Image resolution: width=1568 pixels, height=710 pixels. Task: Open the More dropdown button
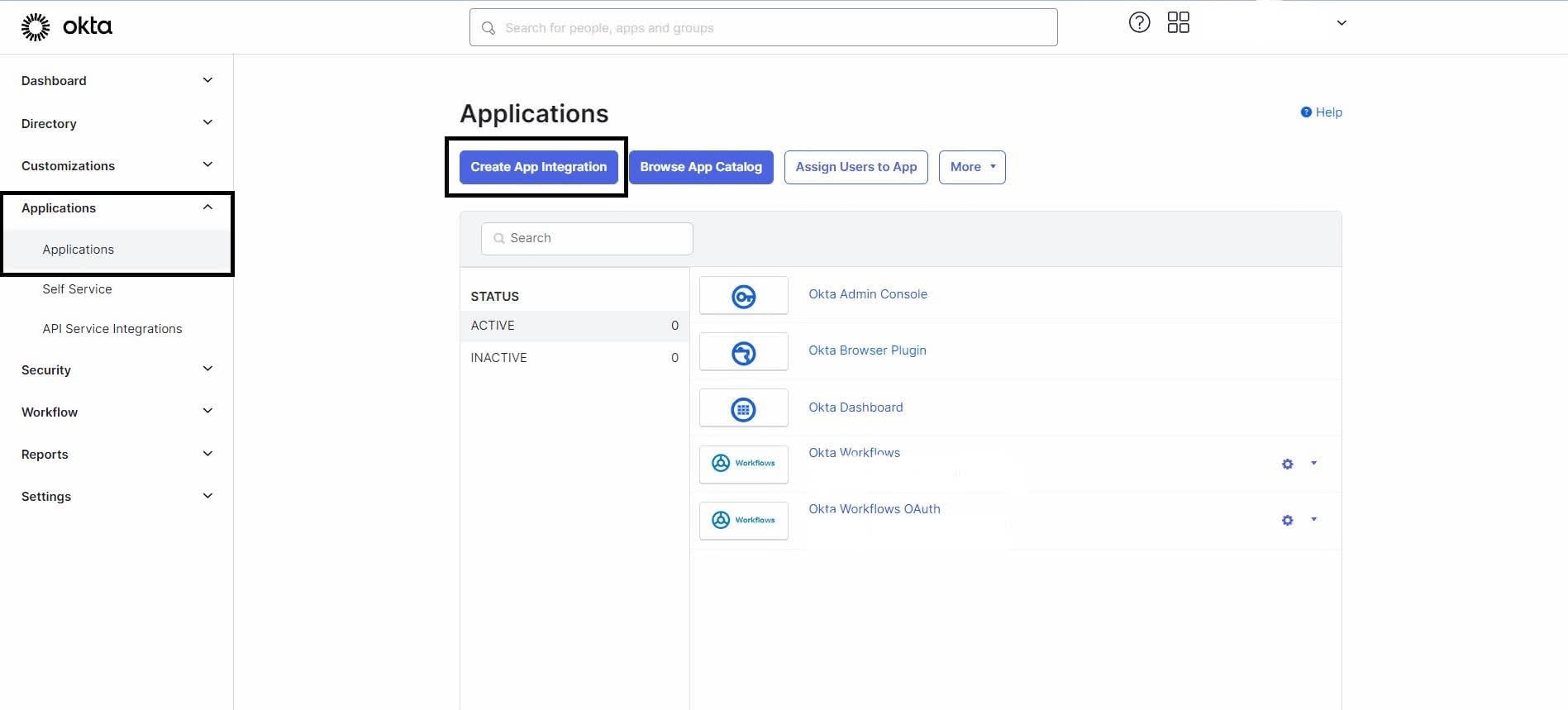coord(971,167)
